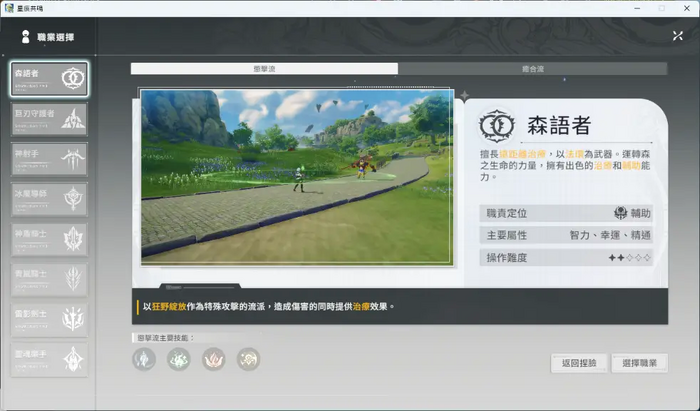Select the 冰魔導師 class entry
The height and width of the screenshot is (411, 700).
coord(49,198)
